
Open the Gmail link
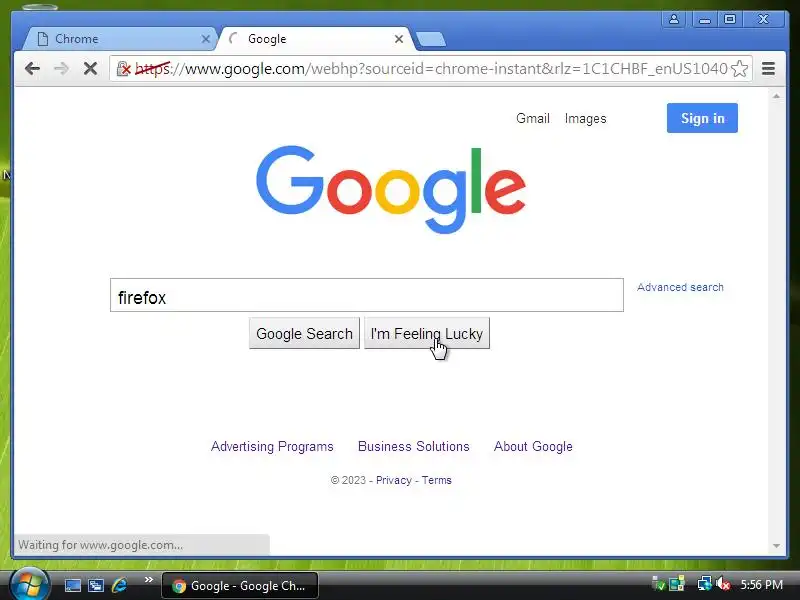[x=533, y=118]
